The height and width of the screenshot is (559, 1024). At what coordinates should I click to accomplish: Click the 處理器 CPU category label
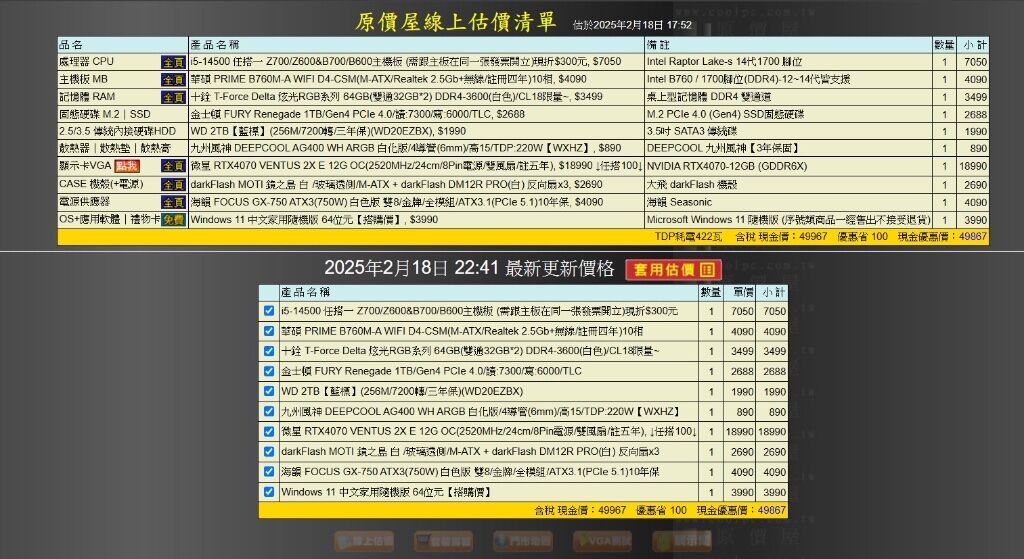[86, 61]
